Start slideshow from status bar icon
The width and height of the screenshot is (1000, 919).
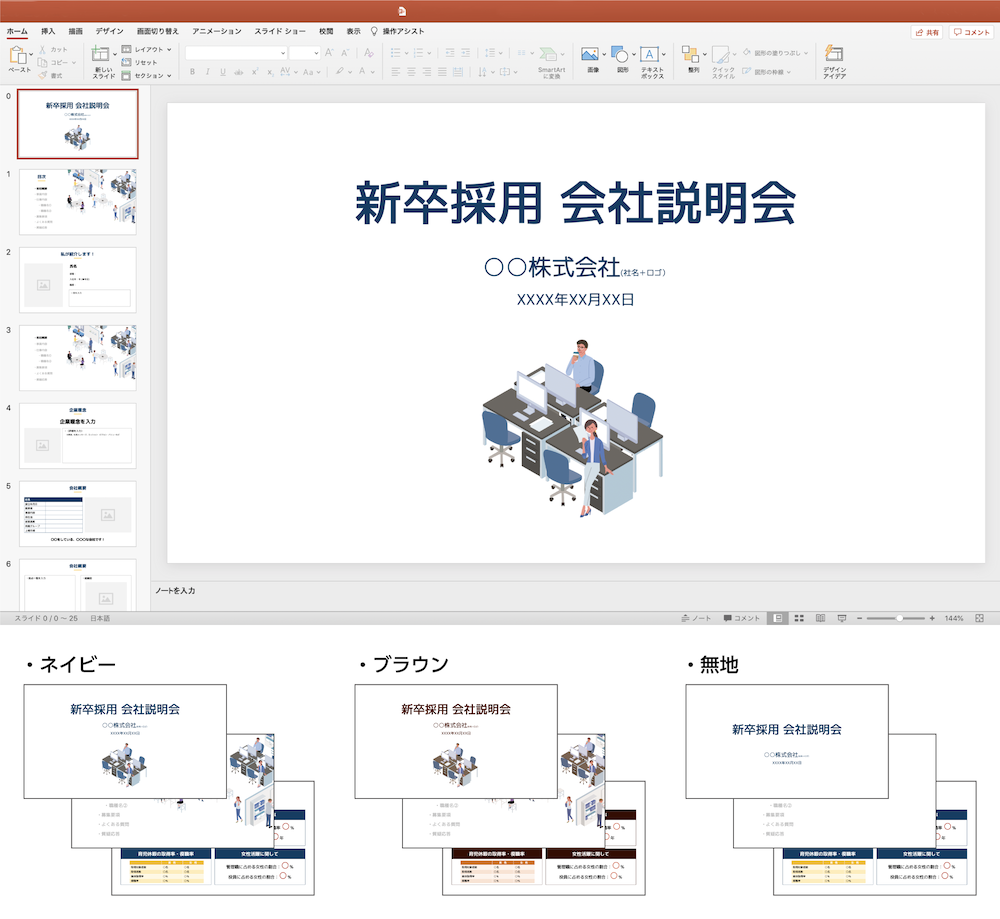[842, 619]
